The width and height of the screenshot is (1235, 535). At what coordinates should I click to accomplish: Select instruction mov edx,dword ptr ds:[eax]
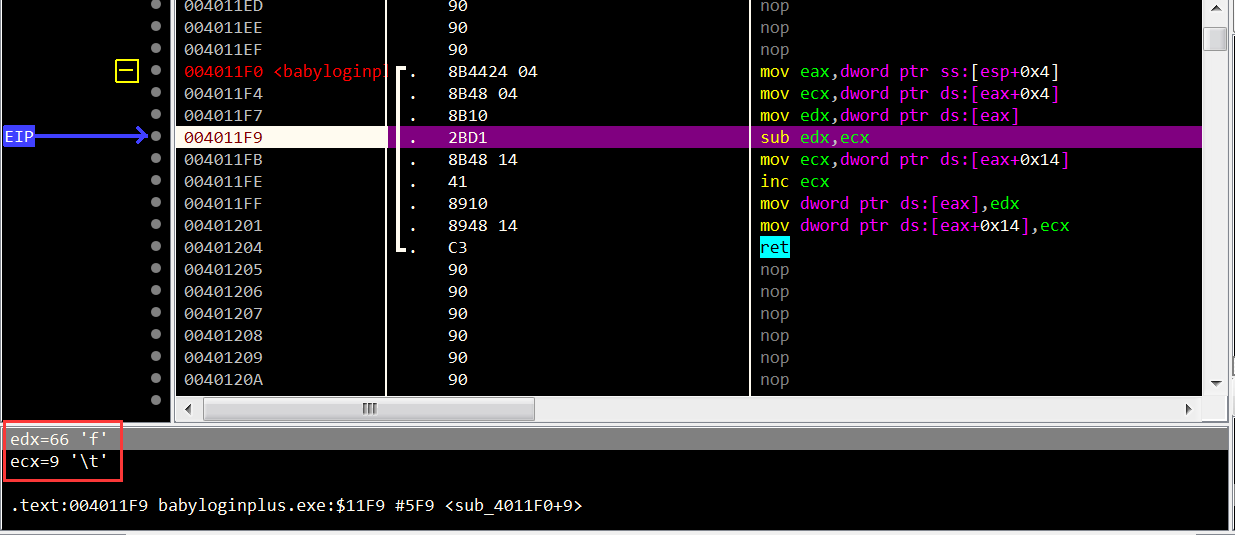coord(889,116)
